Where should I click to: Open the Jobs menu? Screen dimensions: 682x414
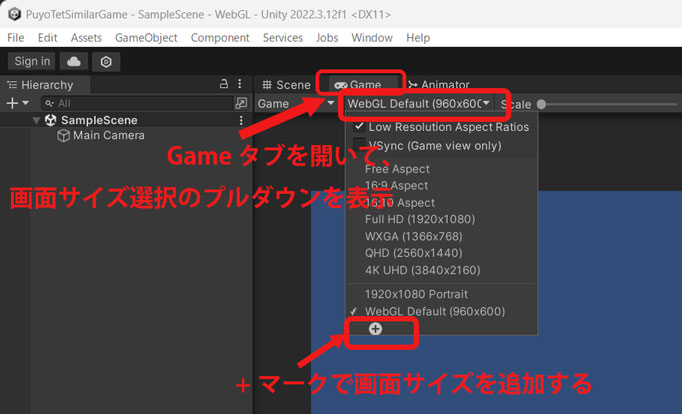pos(327,38)
